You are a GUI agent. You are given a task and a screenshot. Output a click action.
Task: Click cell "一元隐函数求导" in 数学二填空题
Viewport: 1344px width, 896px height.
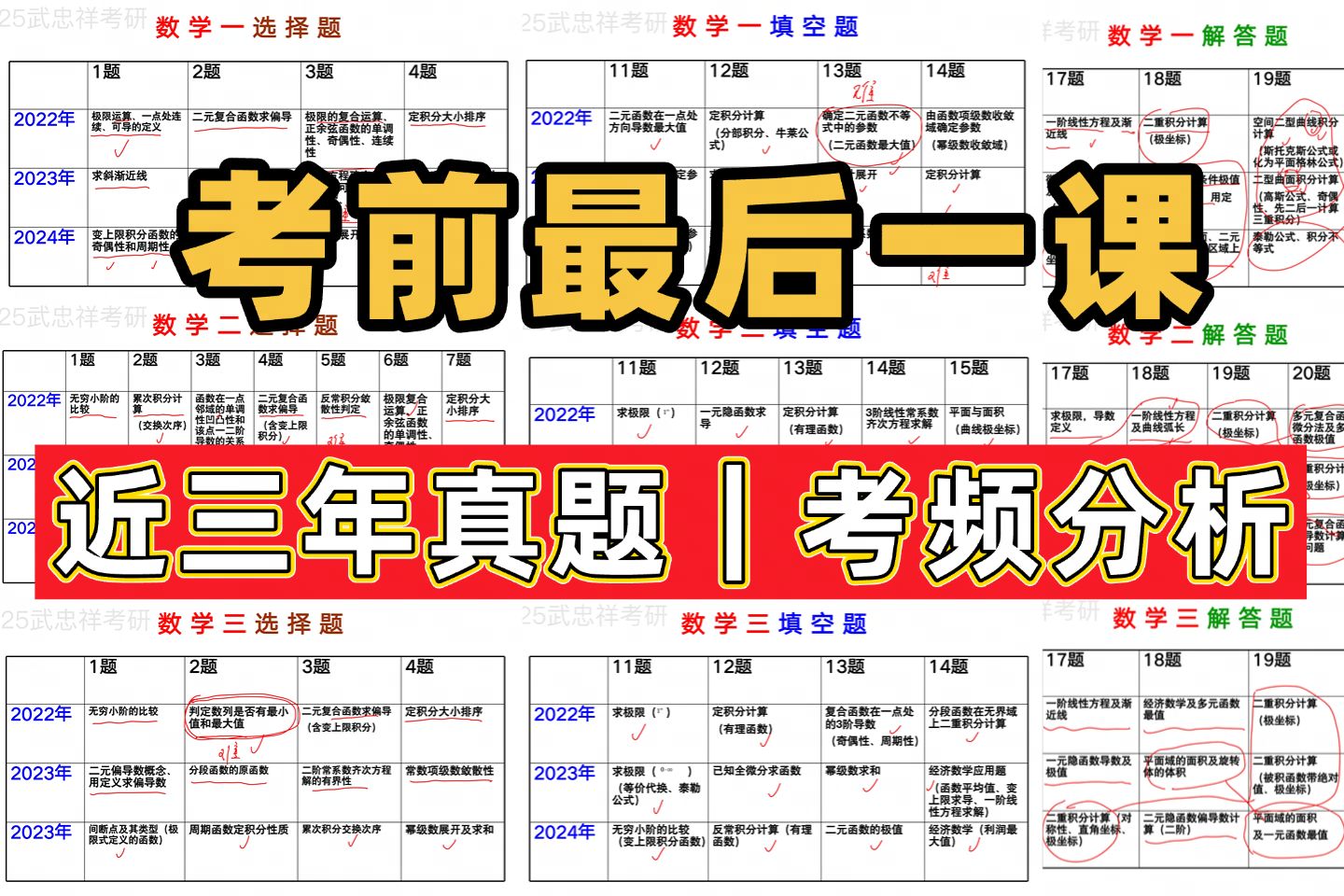click(x=734, y=417)
